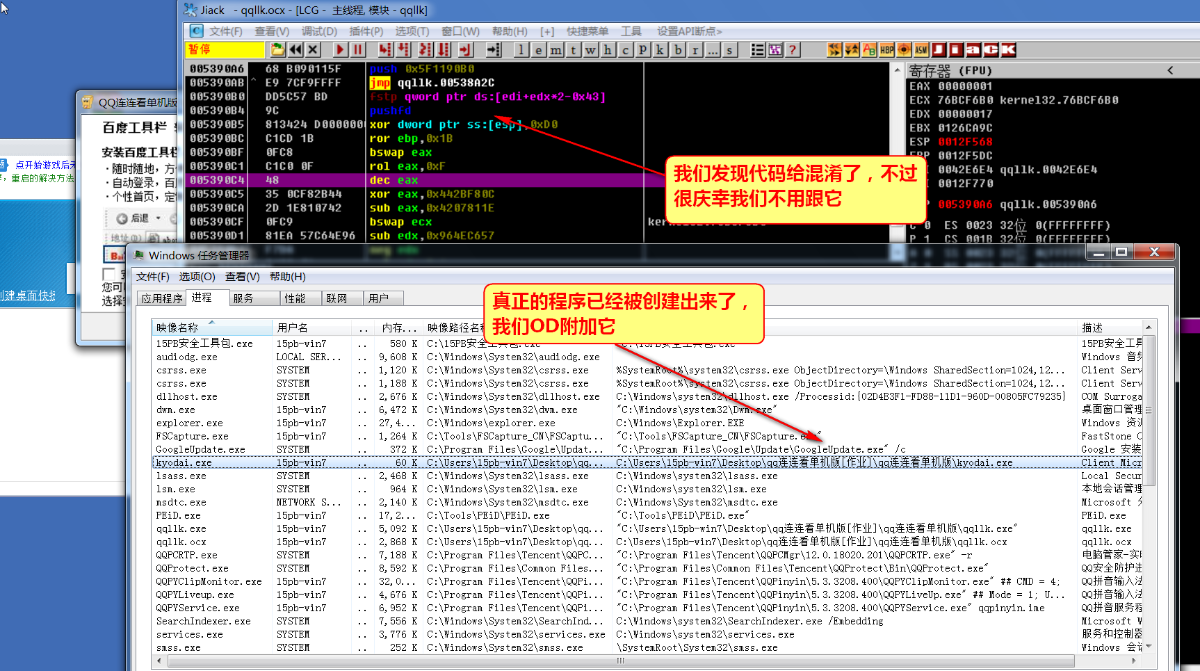Viewport: 1200px width, 671px height.
Task: Select qqllk.ocx process row
Action: tap(647, 542)
